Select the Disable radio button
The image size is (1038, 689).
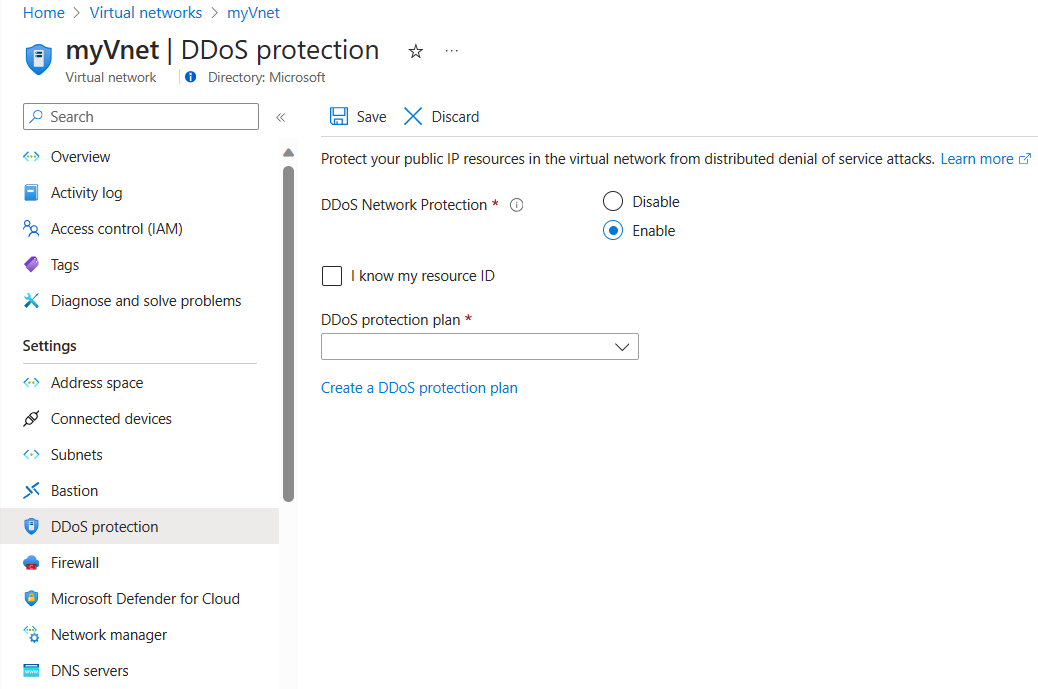click(x=613, y=202)
